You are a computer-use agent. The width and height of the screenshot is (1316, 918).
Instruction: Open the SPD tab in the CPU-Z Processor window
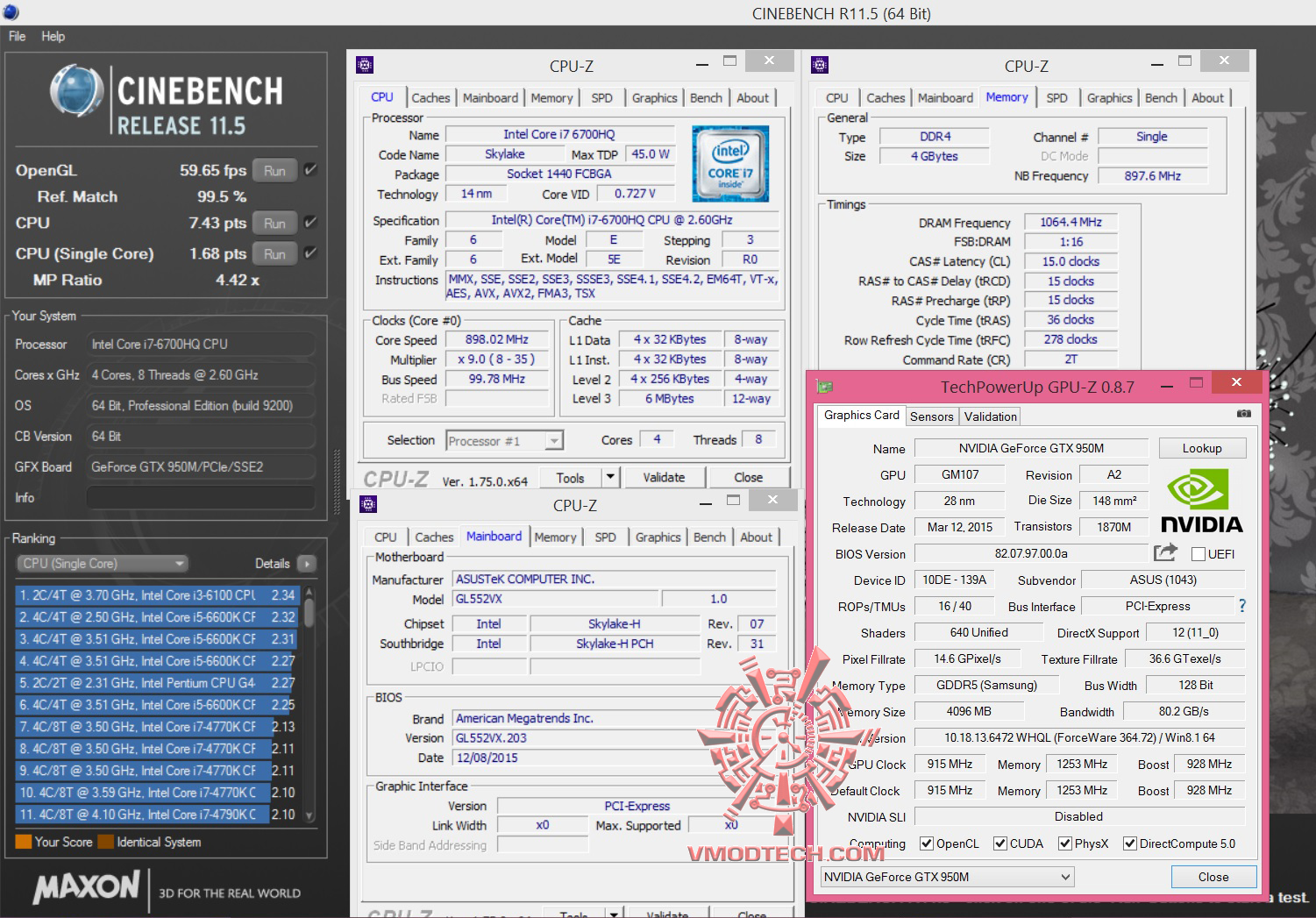tap(601, 98)
